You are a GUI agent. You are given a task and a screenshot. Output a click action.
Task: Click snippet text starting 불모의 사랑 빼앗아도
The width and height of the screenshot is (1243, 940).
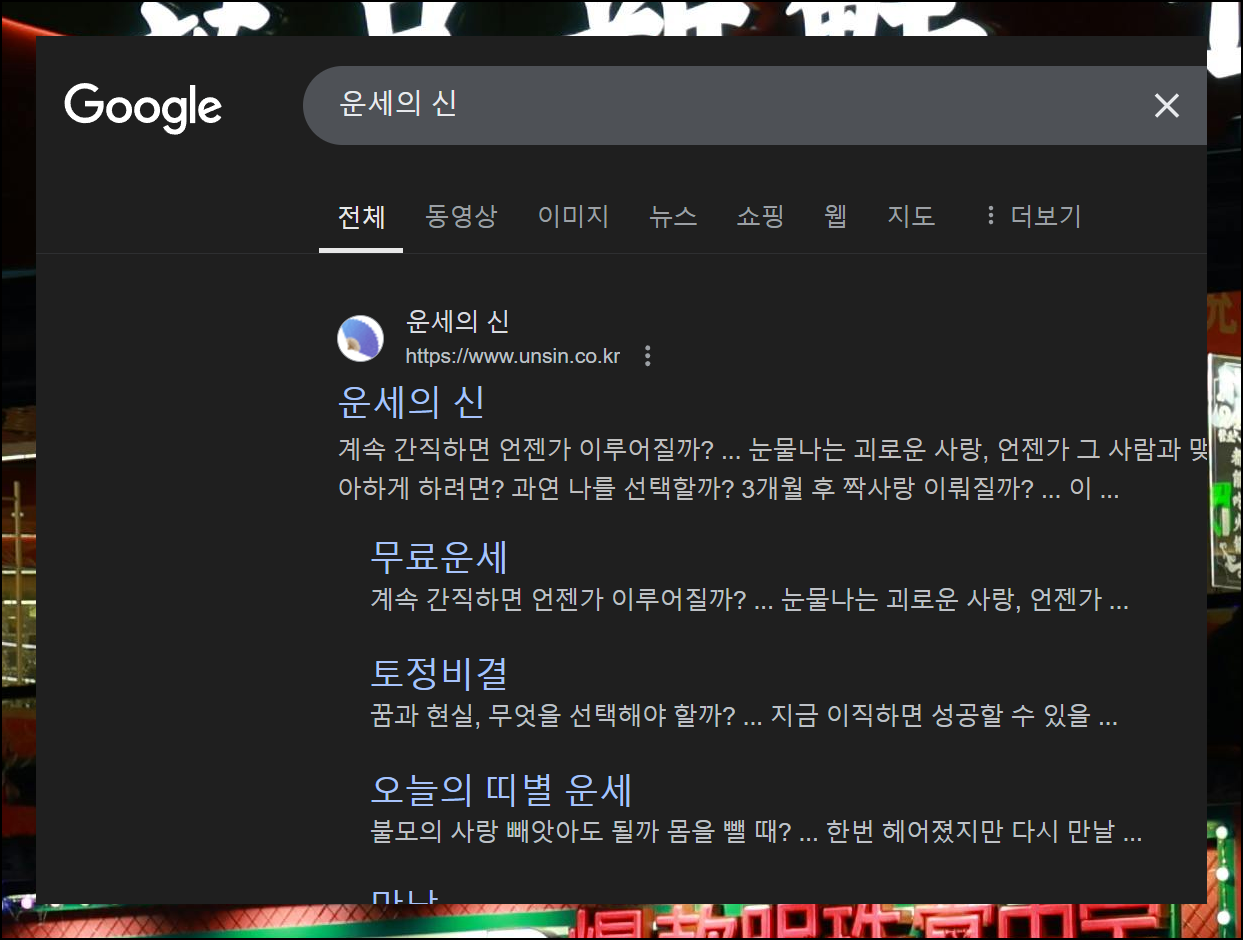(x=756, y=832)
